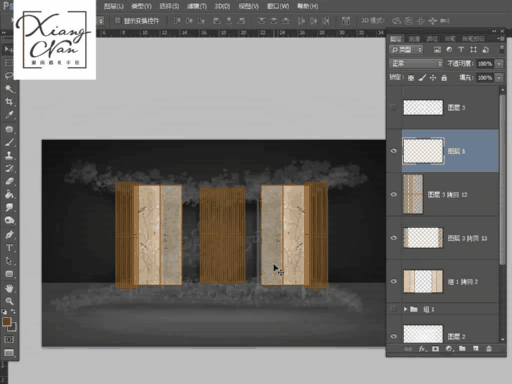Toggle Quick Mask mode icon

(x=9, y=339)
